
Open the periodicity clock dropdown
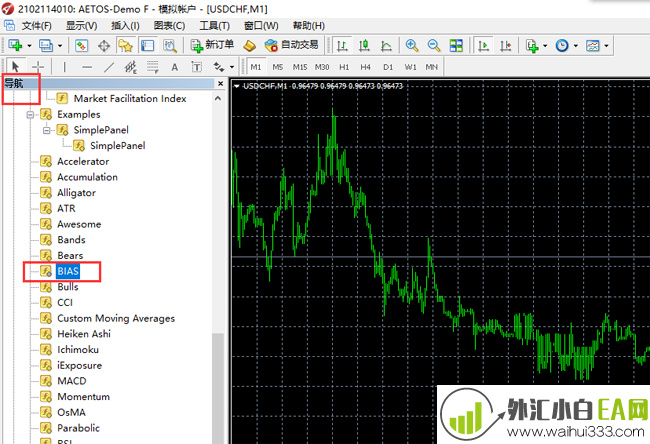(x=566, y=45)
